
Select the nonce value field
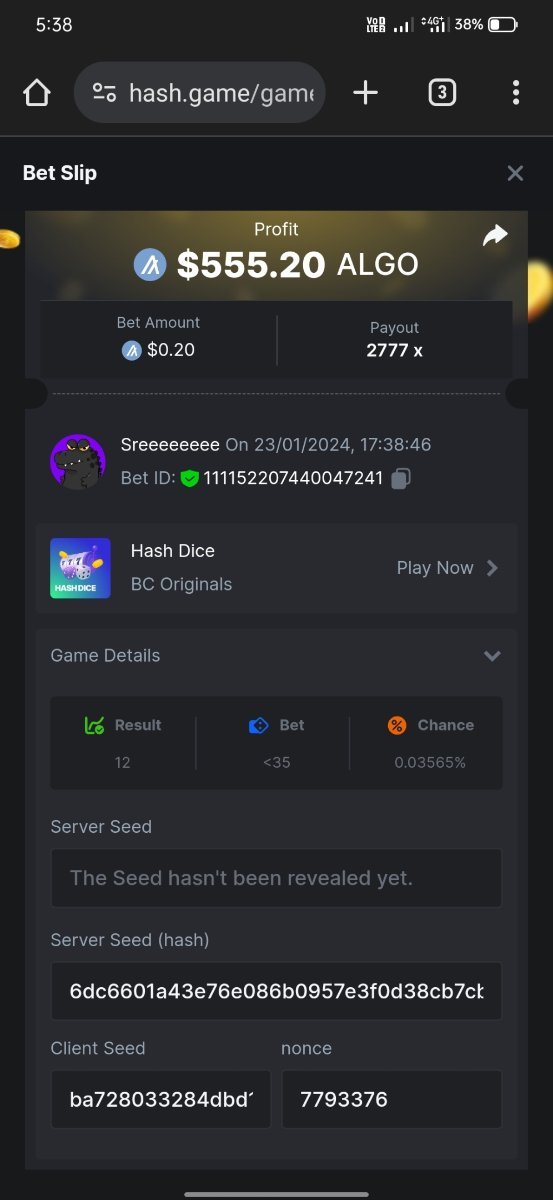tap(392, 1099)
